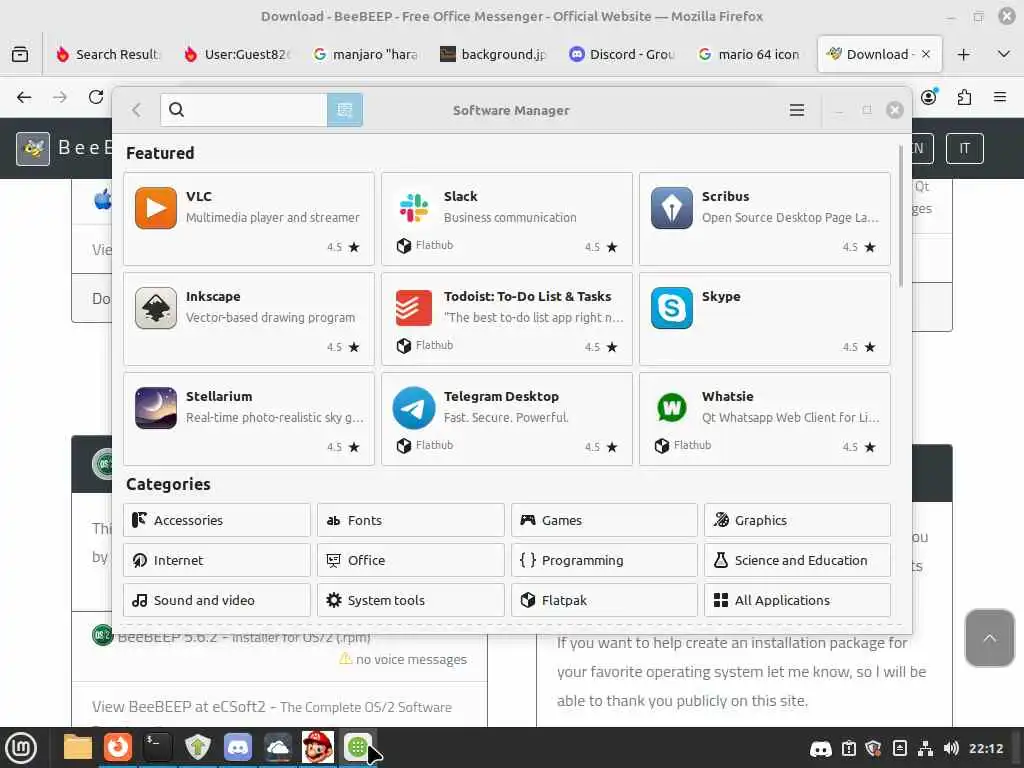The height and width of the screenshot is (768, 1024).
Task: Click the Software Manager vertical scrollbar
Action: [x=901, y=216]
